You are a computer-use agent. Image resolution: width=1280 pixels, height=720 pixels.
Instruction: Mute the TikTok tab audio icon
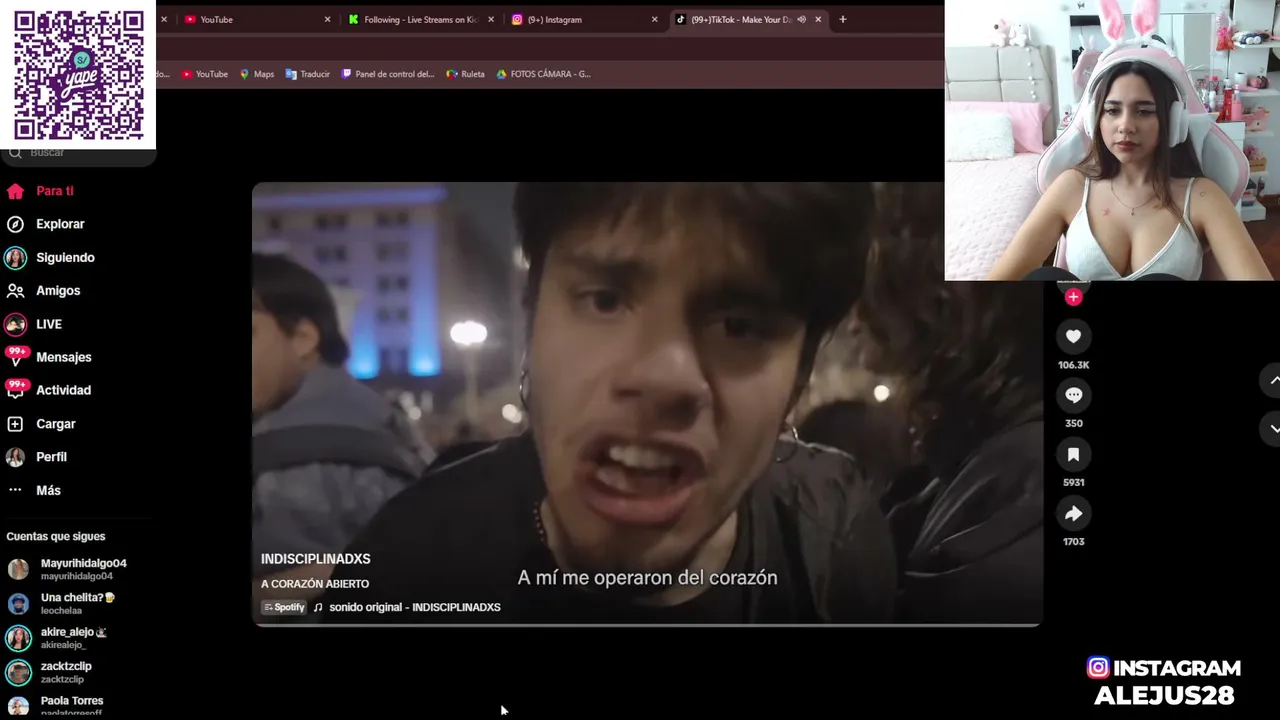802,19
